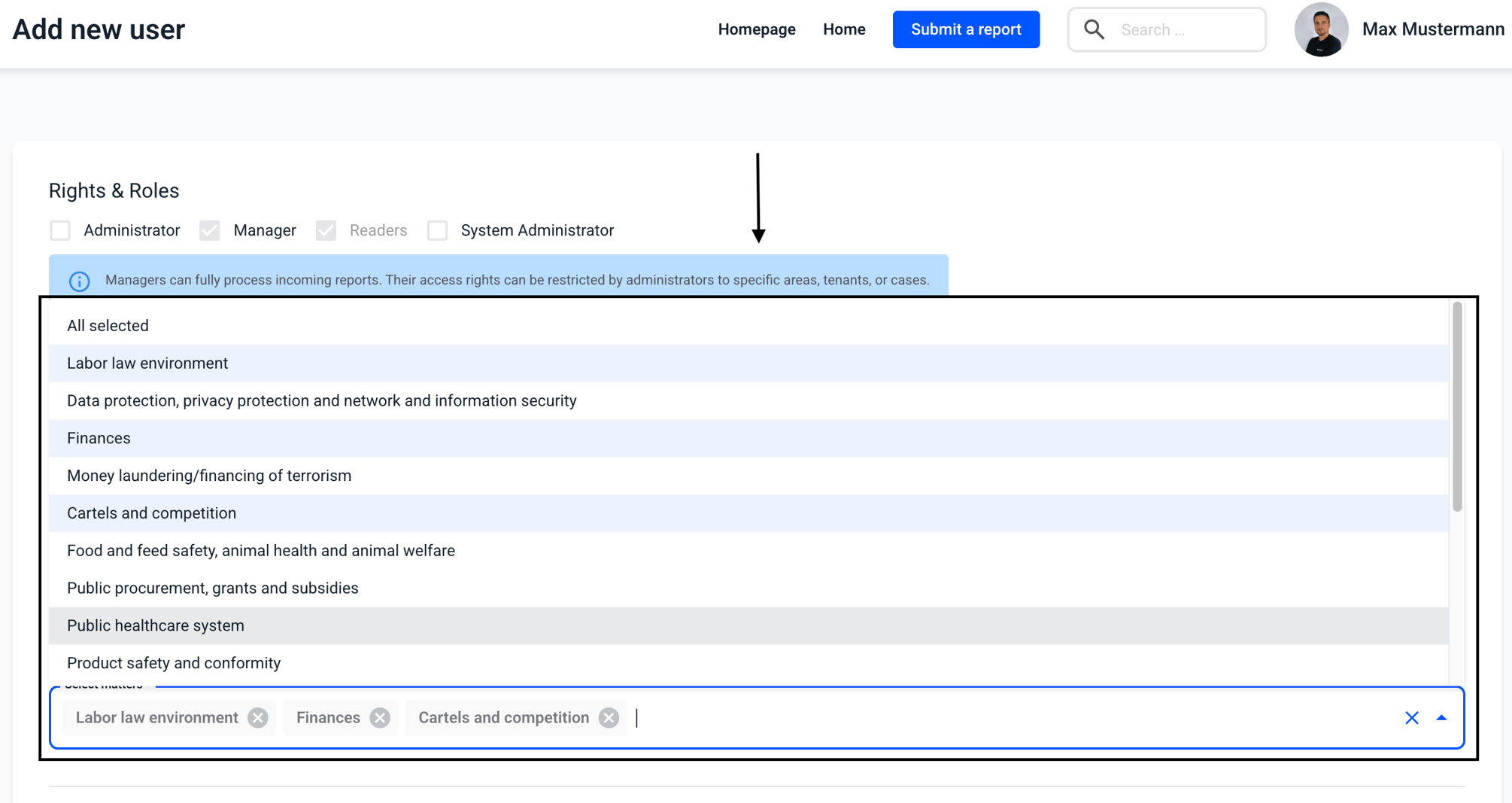Collapse the matters dropdown with the arrow

tap(1441, 718)
